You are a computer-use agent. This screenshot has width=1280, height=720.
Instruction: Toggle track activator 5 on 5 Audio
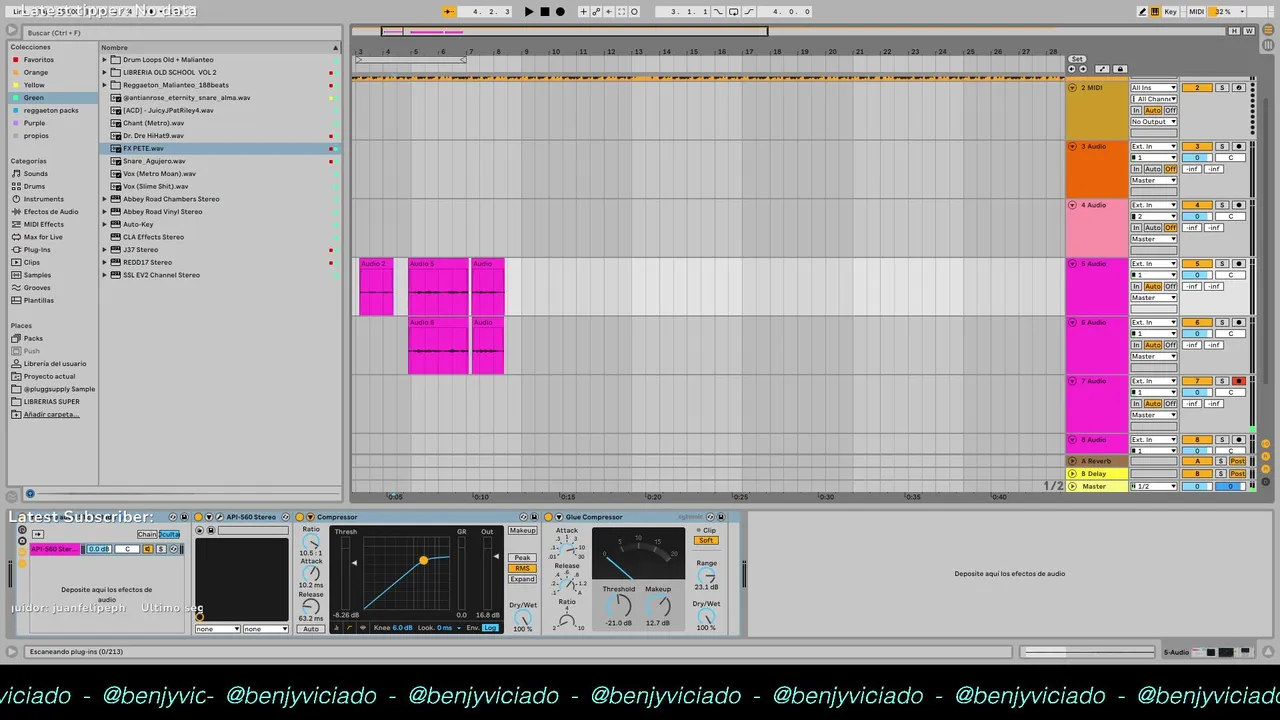[x=1197, y=264]
